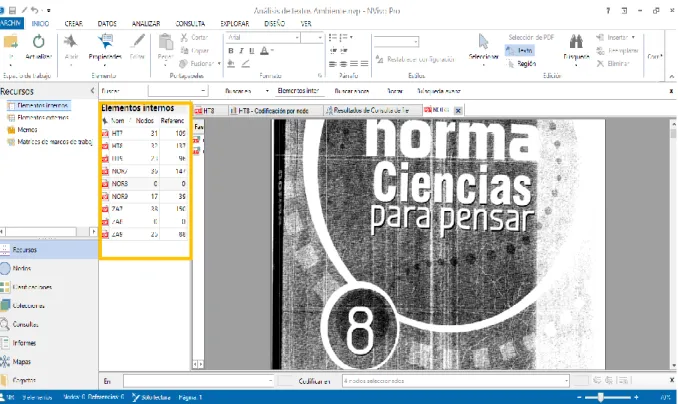The width and height of the screenshot is (678, 404).
Task: Open Consultas in the navigation pane
Action: click(49, 324)
